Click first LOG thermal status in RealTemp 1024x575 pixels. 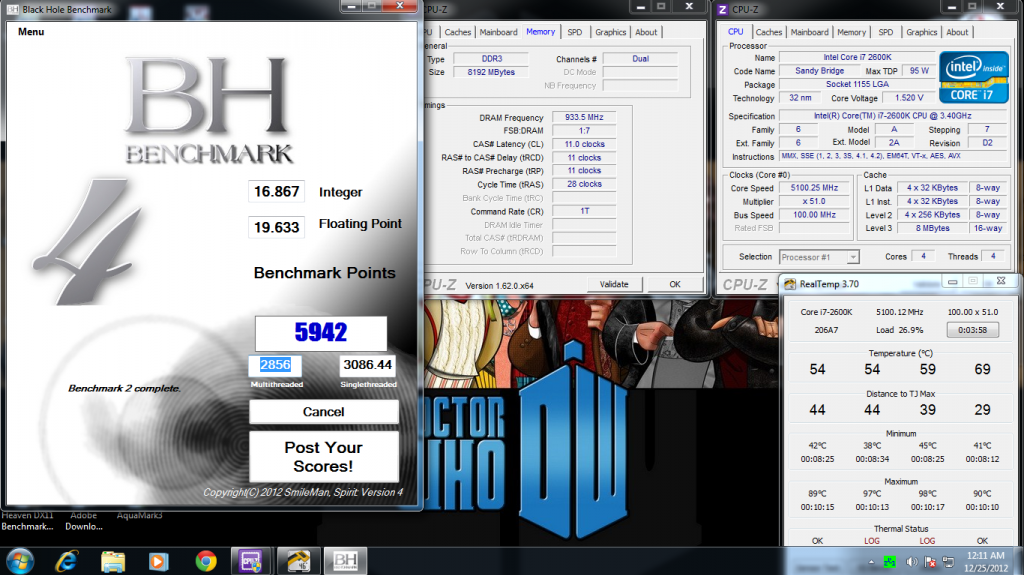click(872, 541)
